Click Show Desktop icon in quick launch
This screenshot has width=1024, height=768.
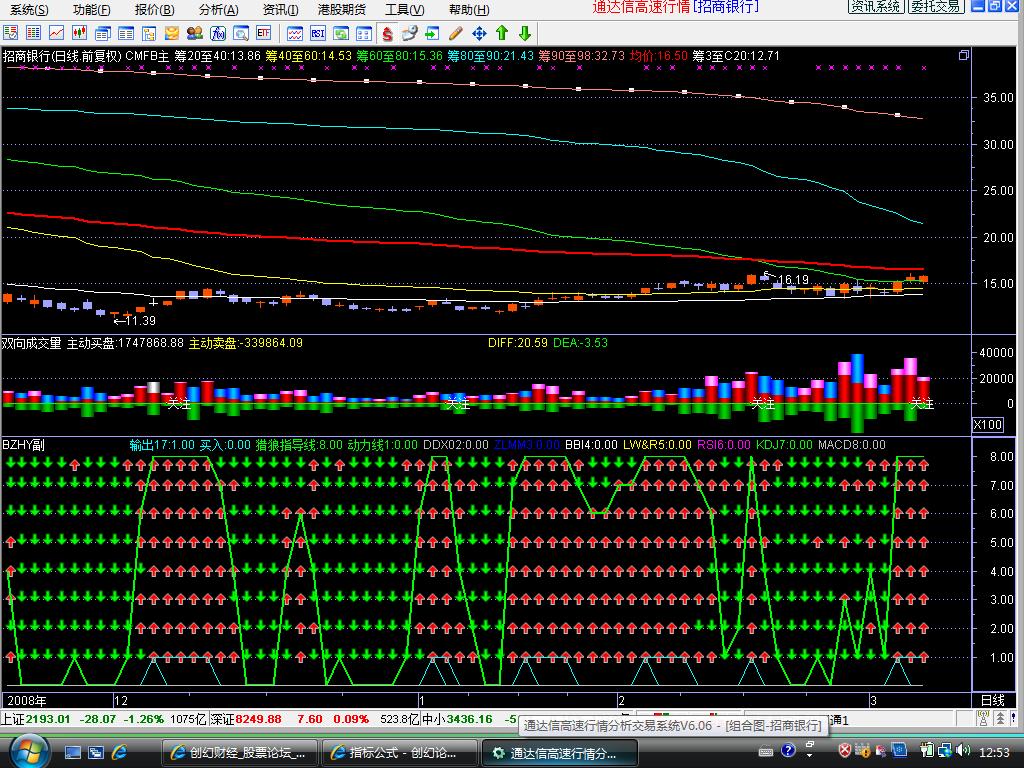[x=72, y=752]
